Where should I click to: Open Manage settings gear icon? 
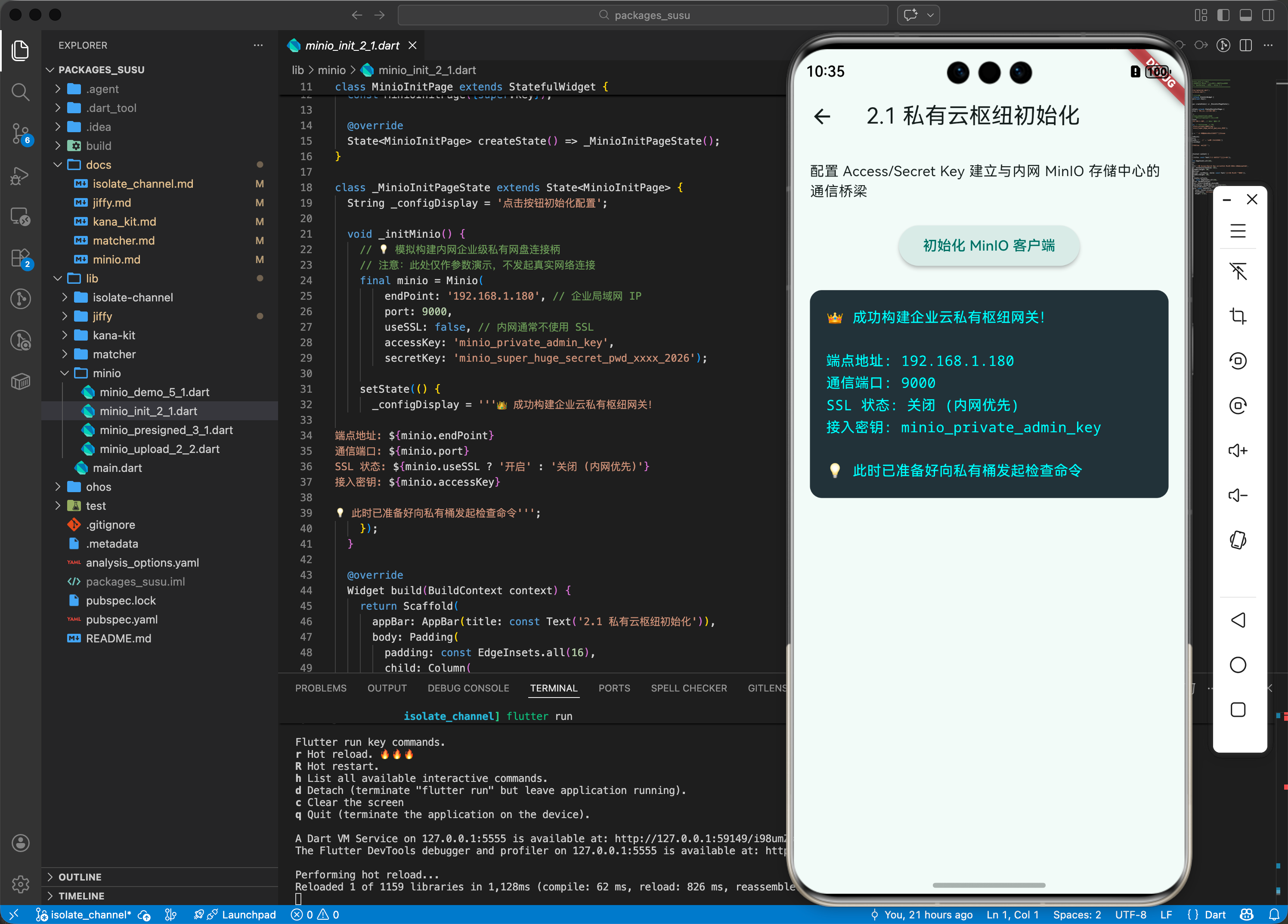pos(20,884)
